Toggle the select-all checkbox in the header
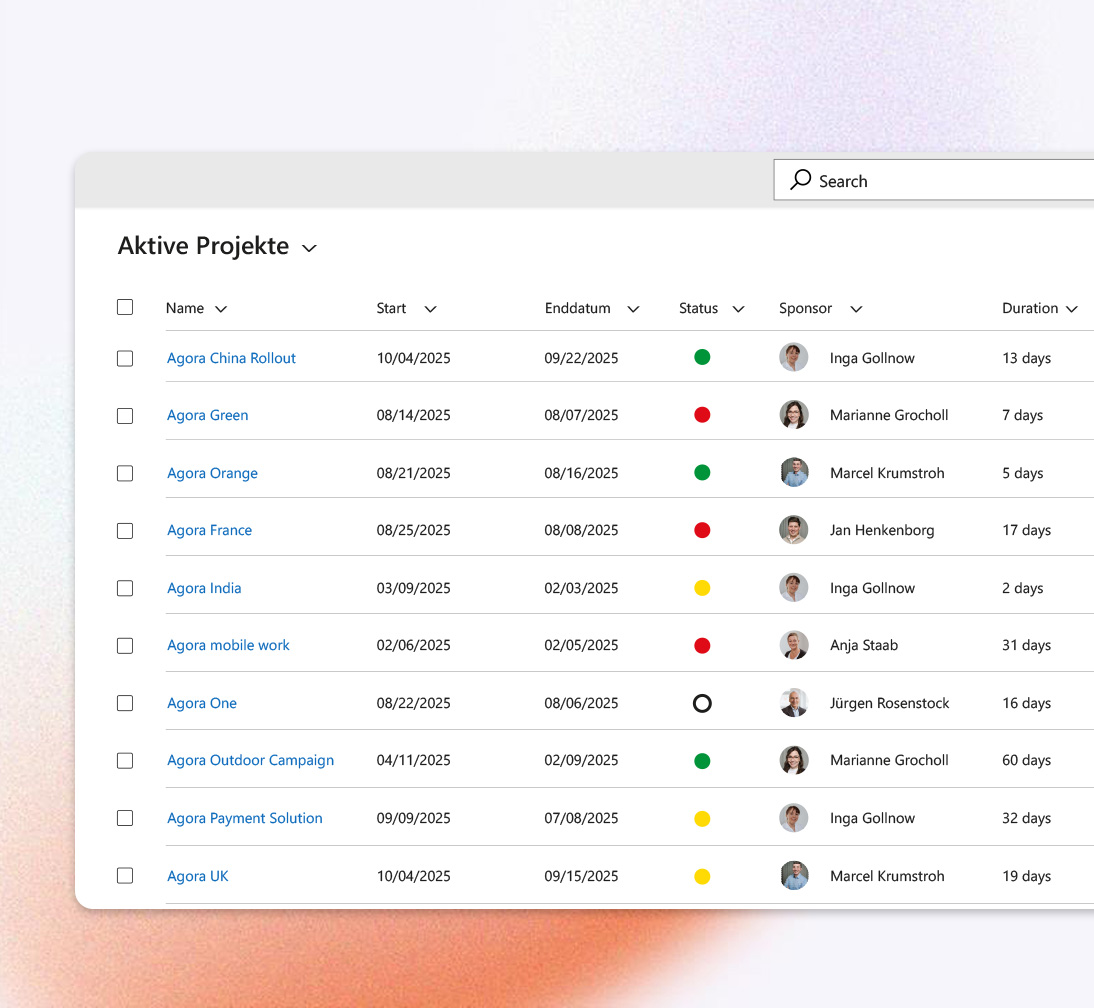Viewport: 1094px width, 1008px height. point(125,307)
